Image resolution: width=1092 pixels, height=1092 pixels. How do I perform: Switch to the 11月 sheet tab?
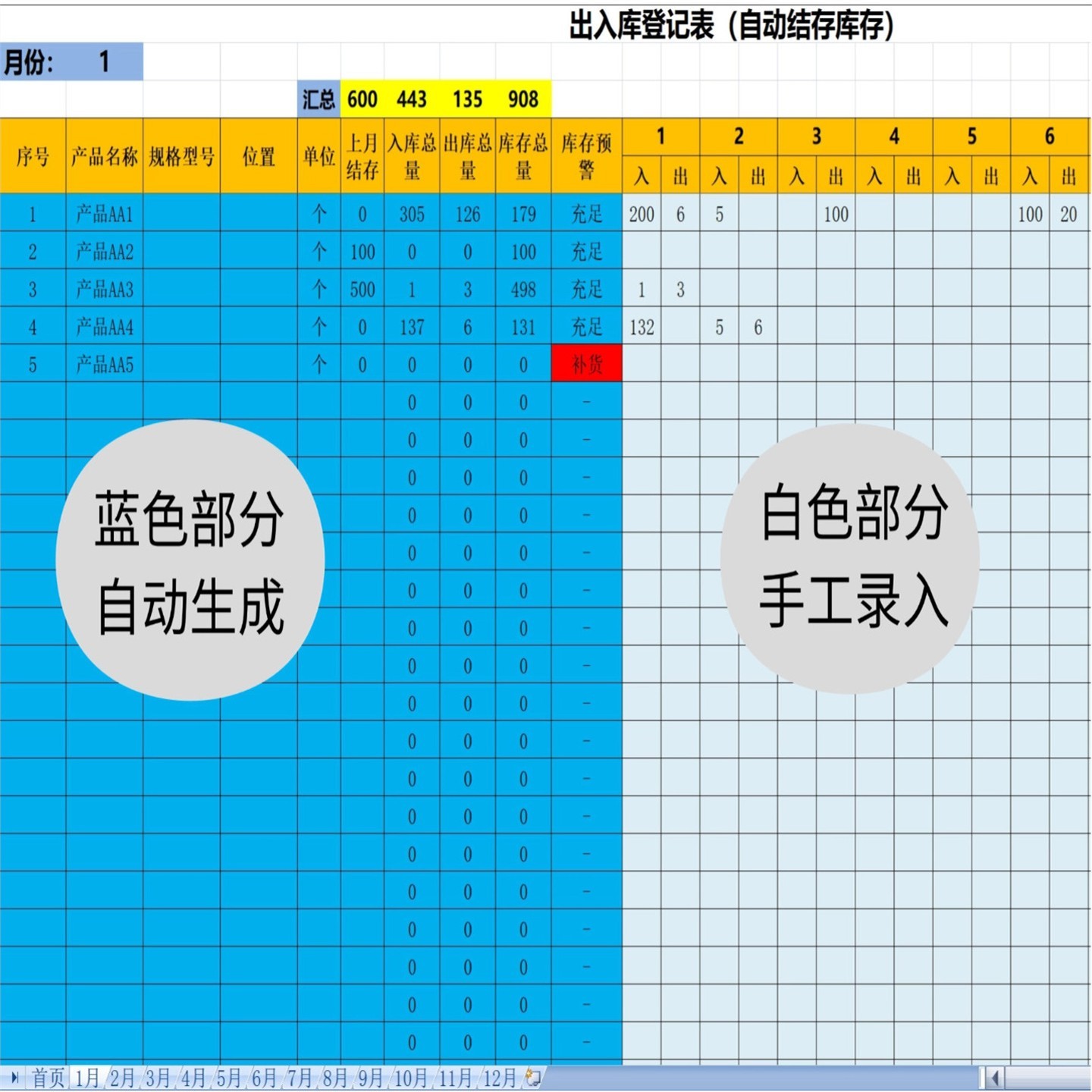[455, 1078]
